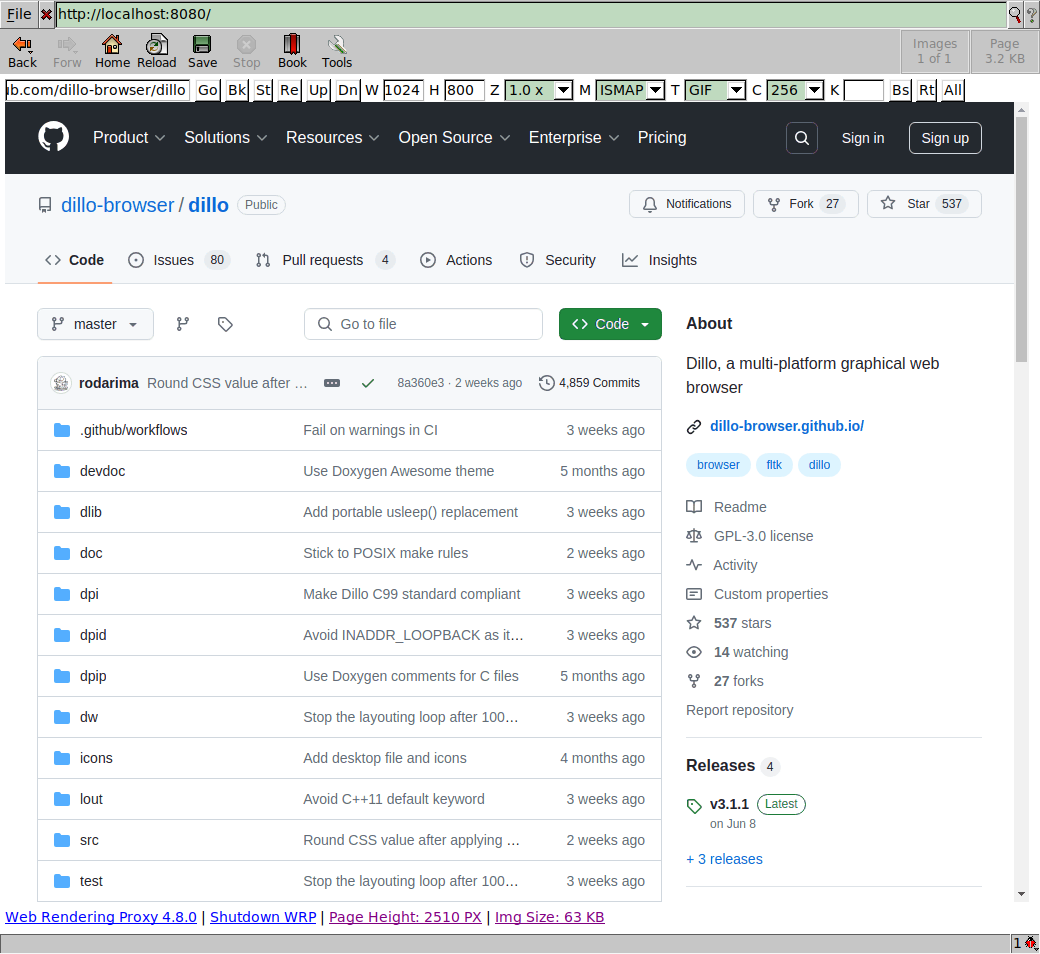Switch to the Actions tab
1040x954 pixels.
click(x=456, y=260)
